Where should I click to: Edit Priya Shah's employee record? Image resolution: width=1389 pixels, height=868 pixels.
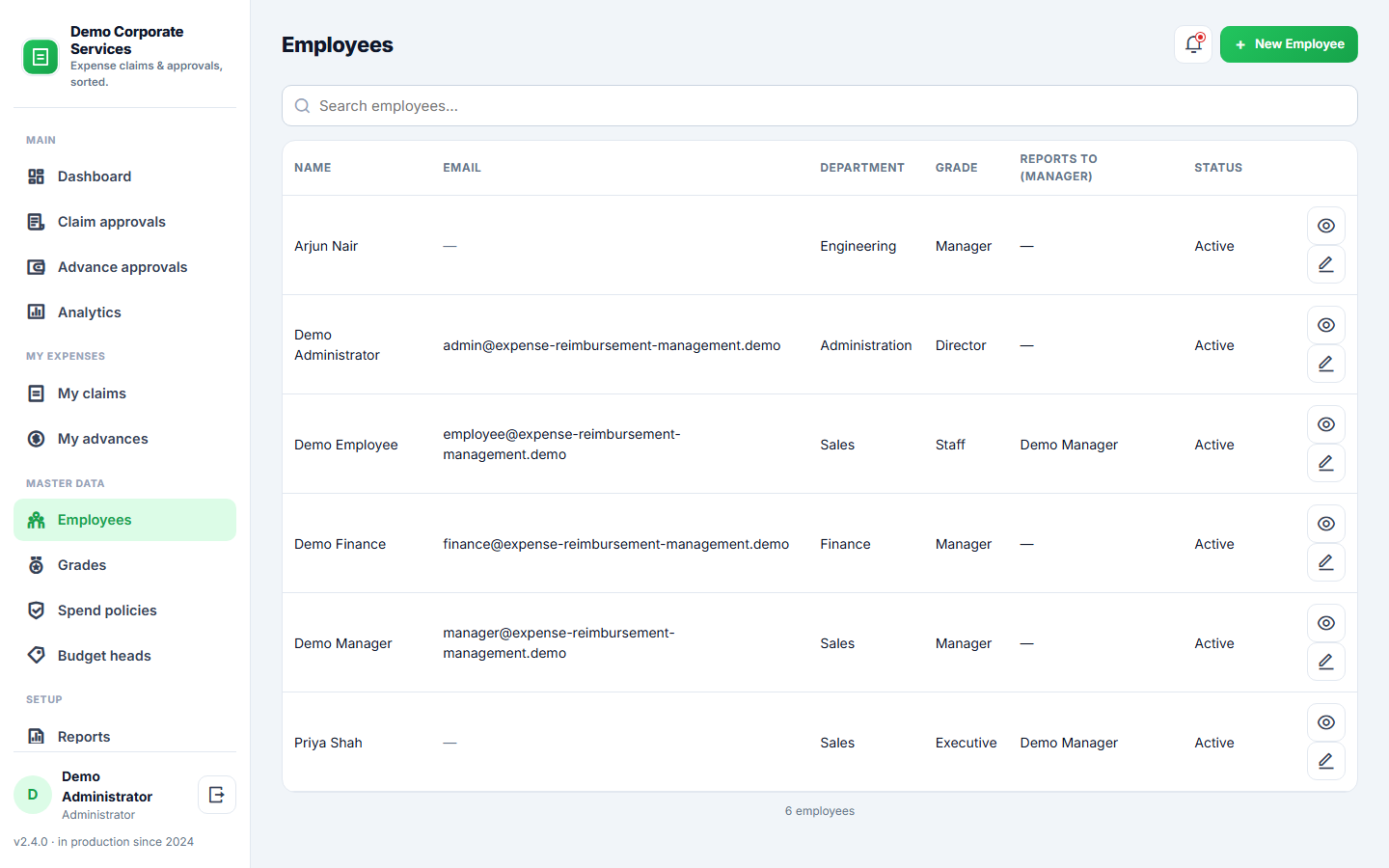1326,761
